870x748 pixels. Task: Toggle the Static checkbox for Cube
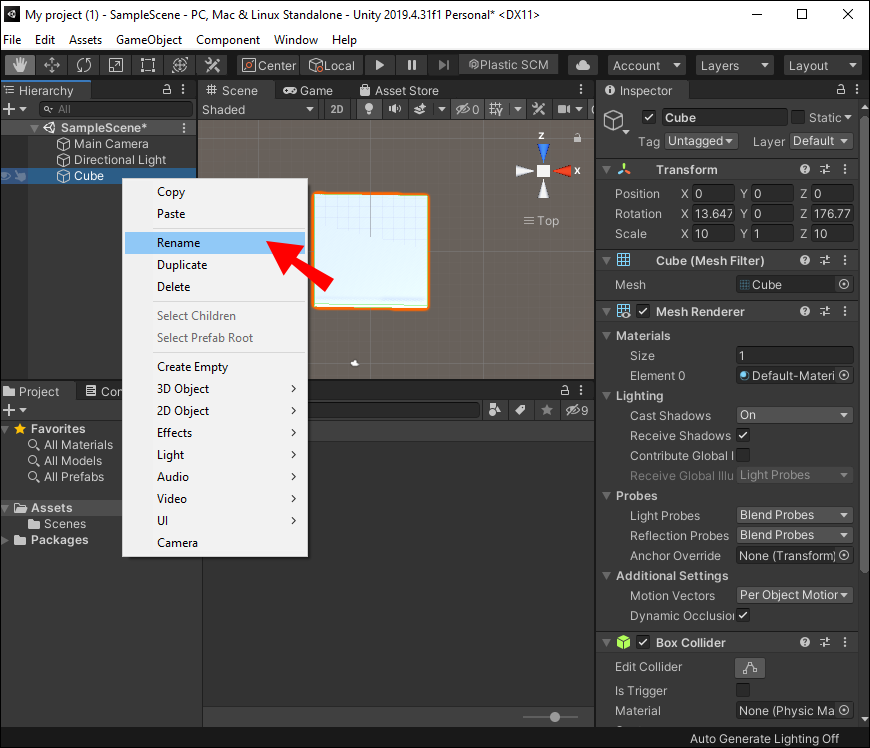click(797, 117)
